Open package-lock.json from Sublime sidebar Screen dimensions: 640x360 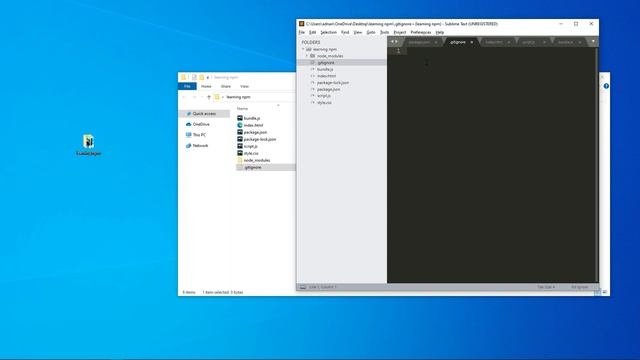point(333,82)
